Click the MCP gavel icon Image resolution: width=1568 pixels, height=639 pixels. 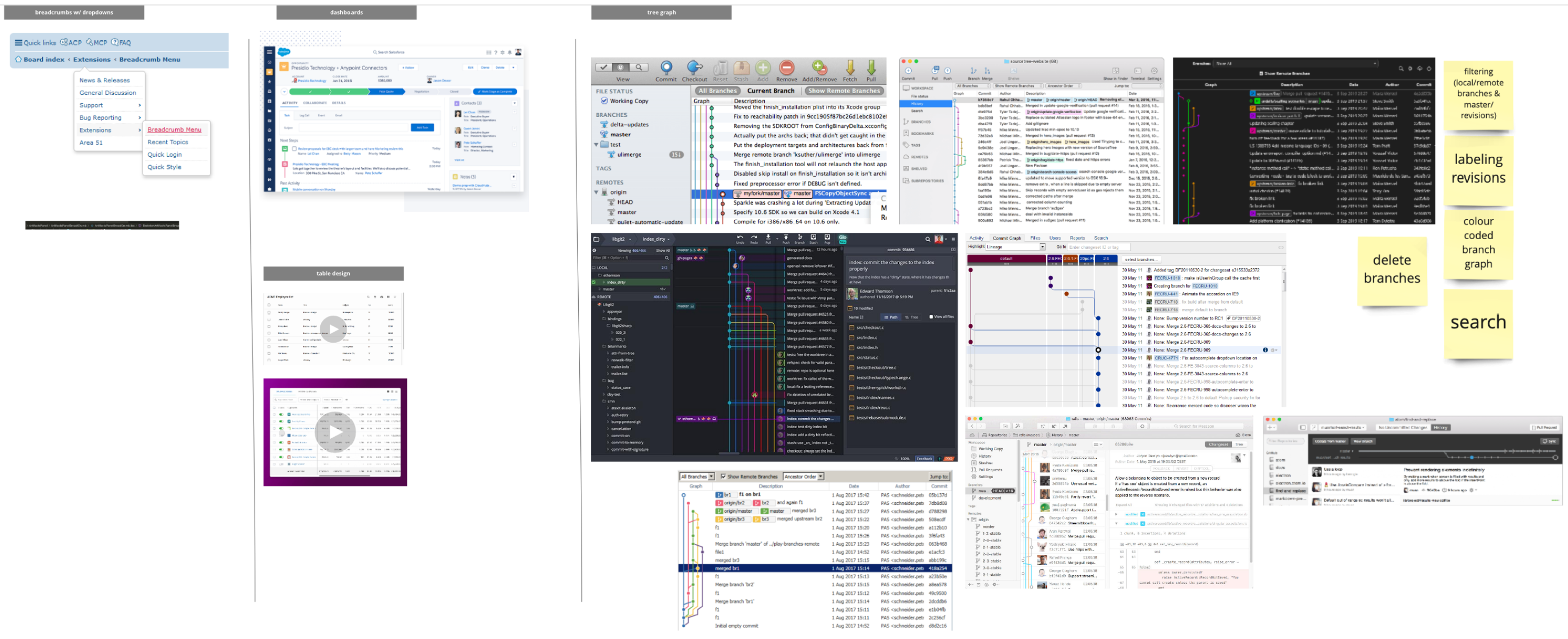coord(90,42)
